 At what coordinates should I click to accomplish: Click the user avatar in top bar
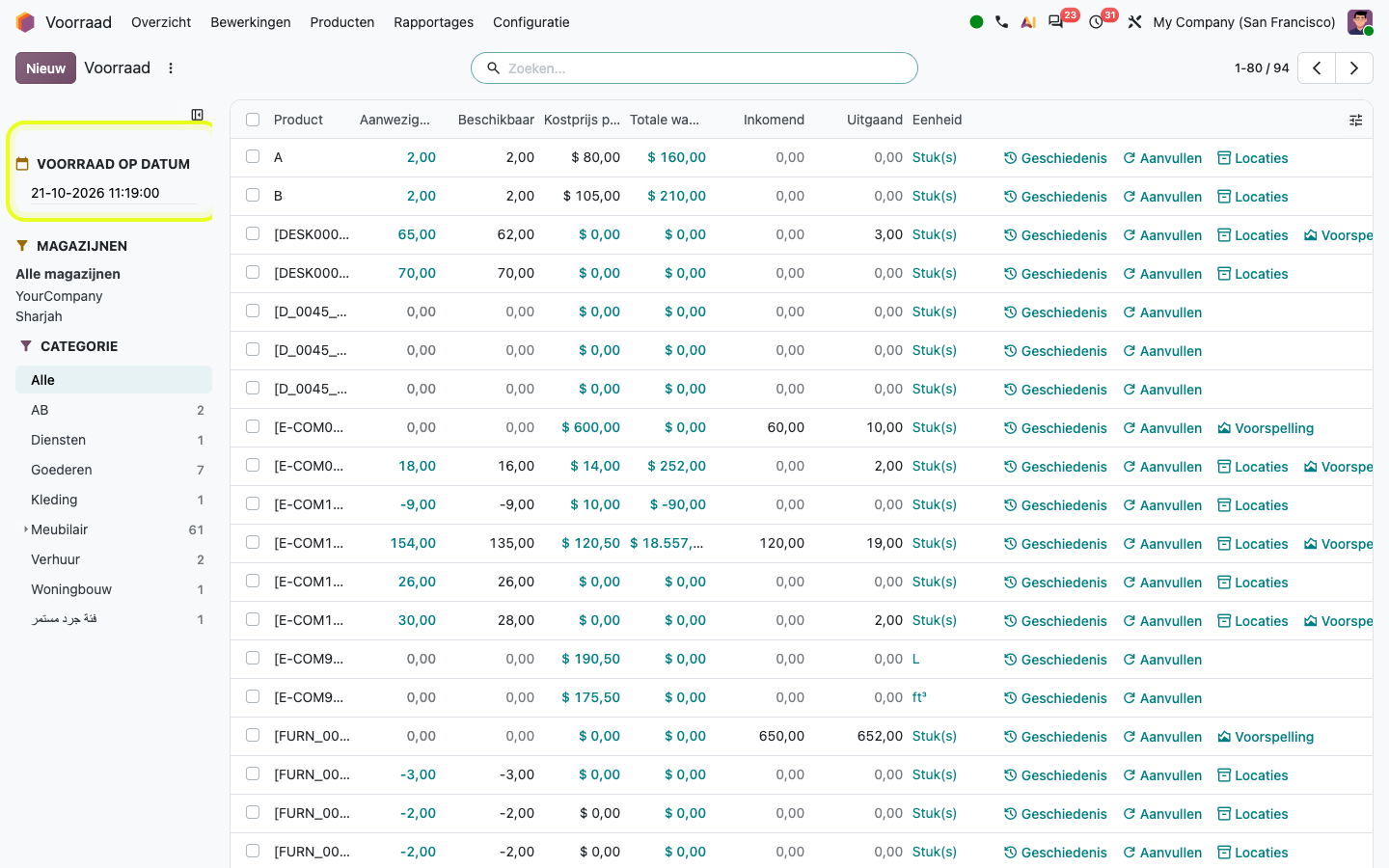1360,22
